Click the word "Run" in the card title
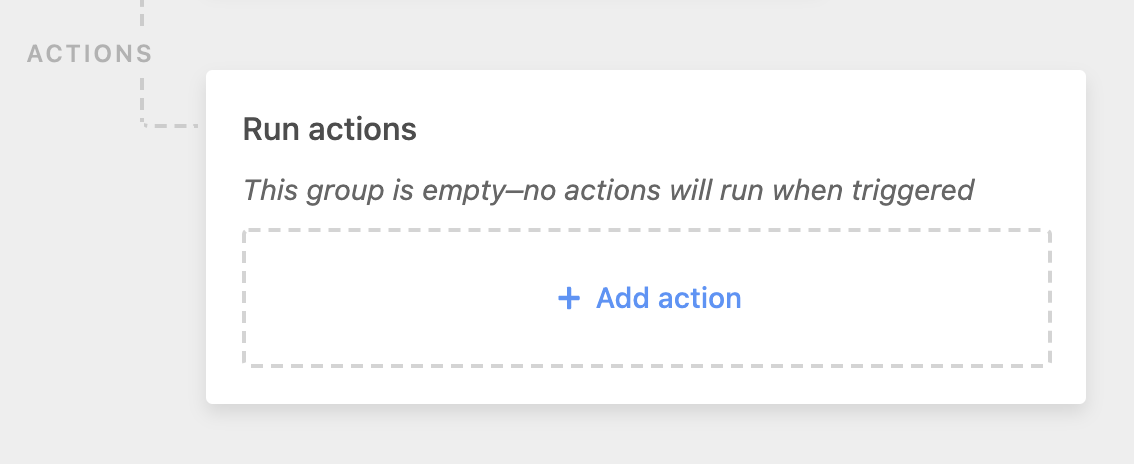 pyautogui.click(x=266, y=129)
